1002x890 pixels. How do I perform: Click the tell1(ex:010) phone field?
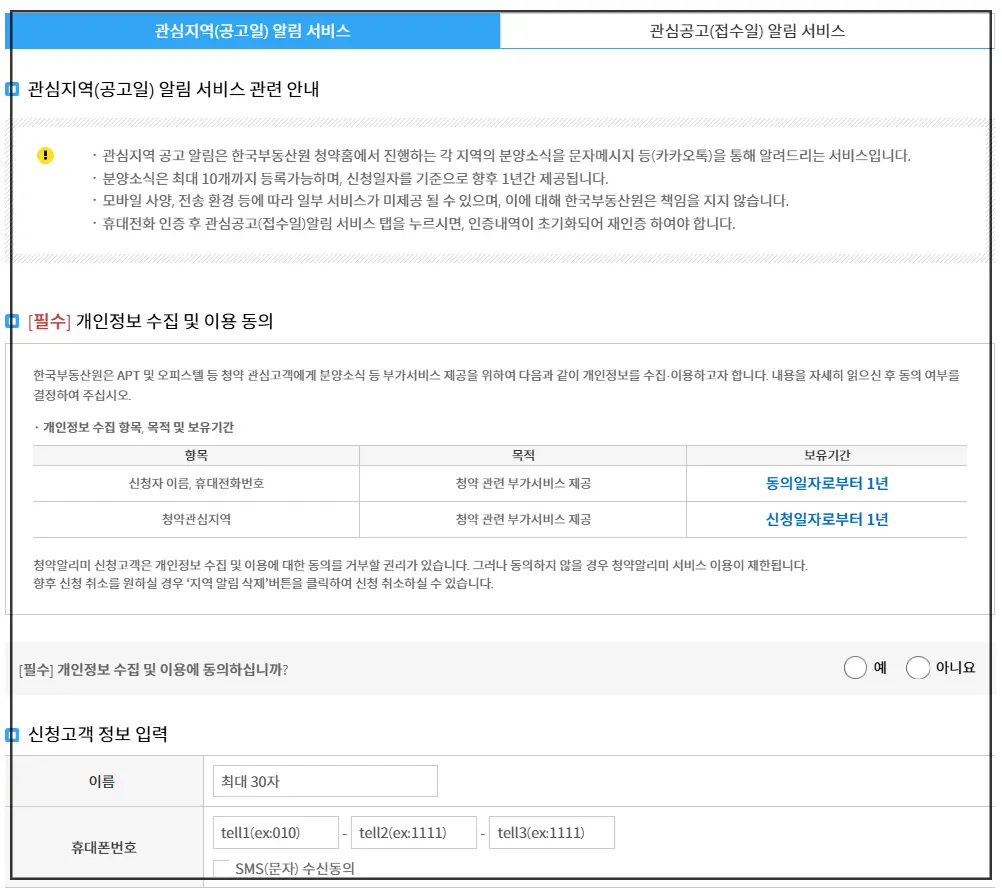tap(274, 831)
